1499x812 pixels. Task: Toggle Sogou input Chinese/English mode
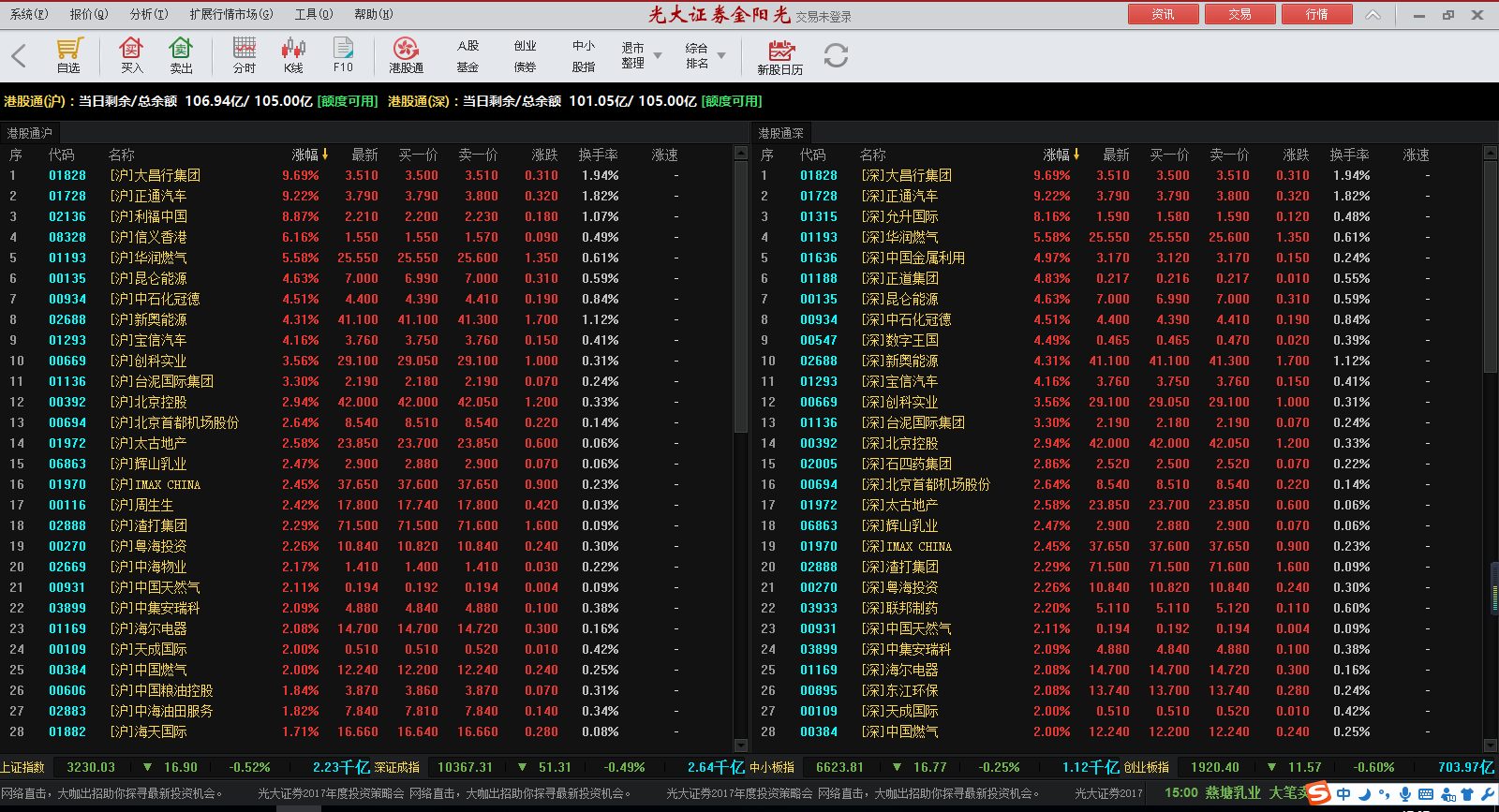(x=1343, y=794)
